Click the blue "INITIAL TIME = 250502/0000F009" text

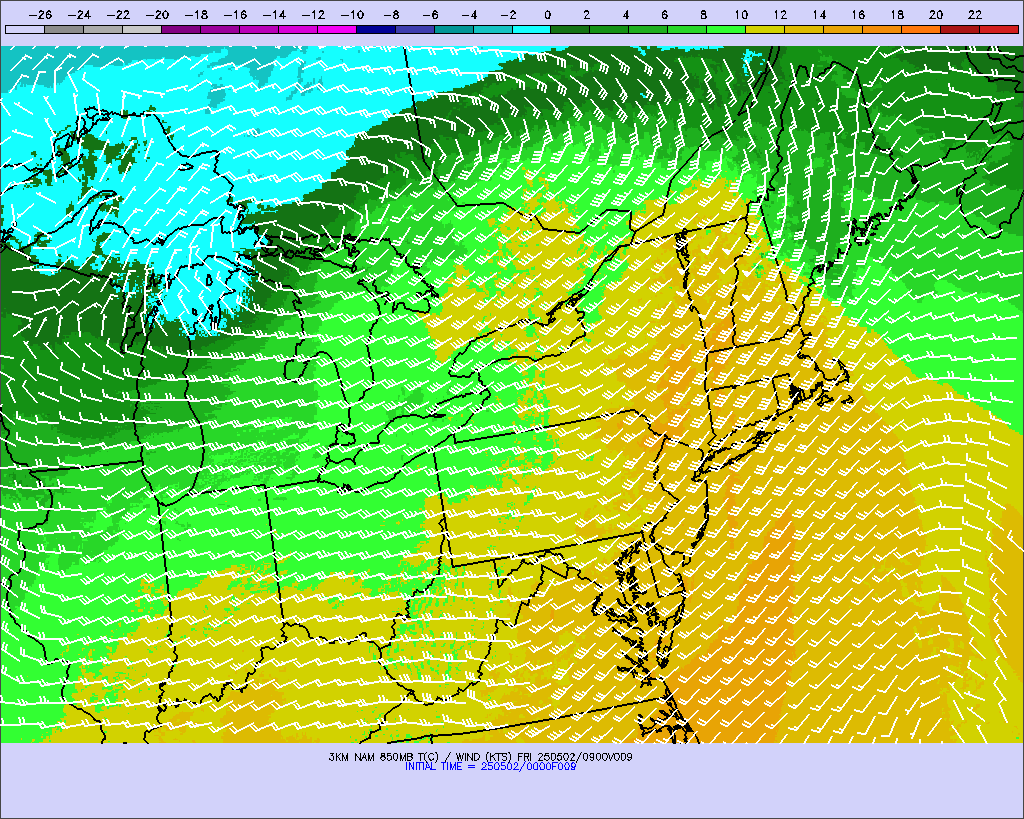point(490,767)
